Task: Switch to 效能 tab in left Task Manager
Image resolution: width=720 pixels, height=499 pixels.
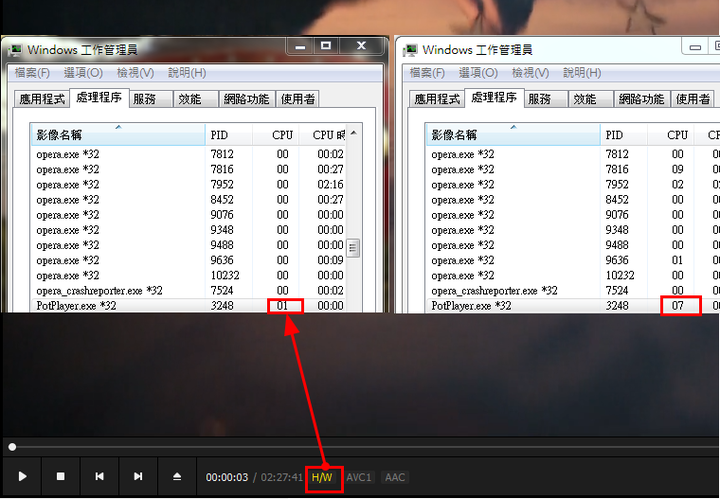Action: coord(195,99)
